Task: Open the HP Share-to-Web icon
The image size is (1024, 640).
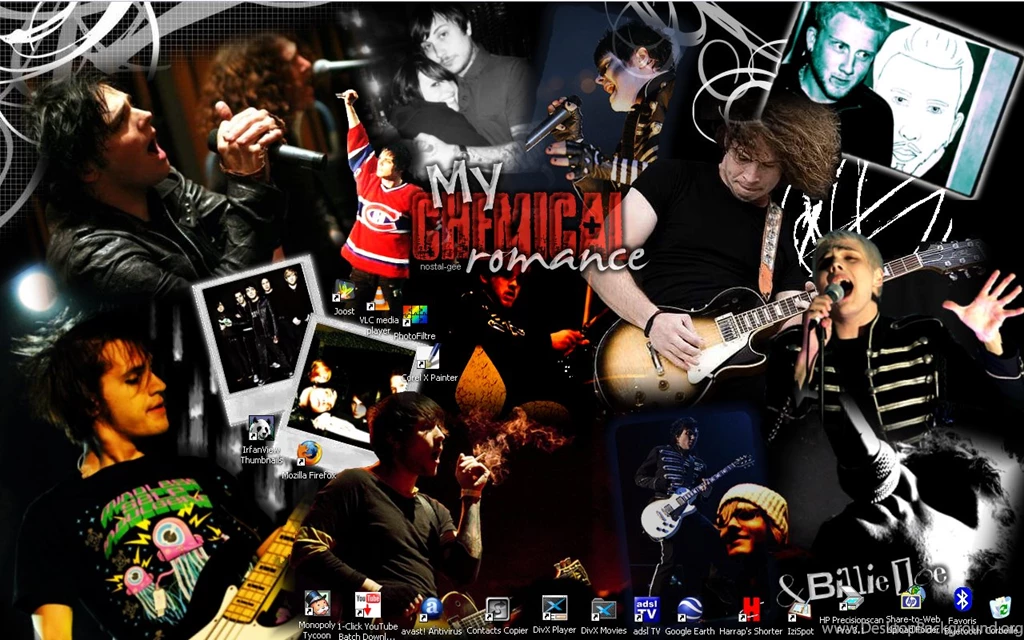Action: pos(912,599)
